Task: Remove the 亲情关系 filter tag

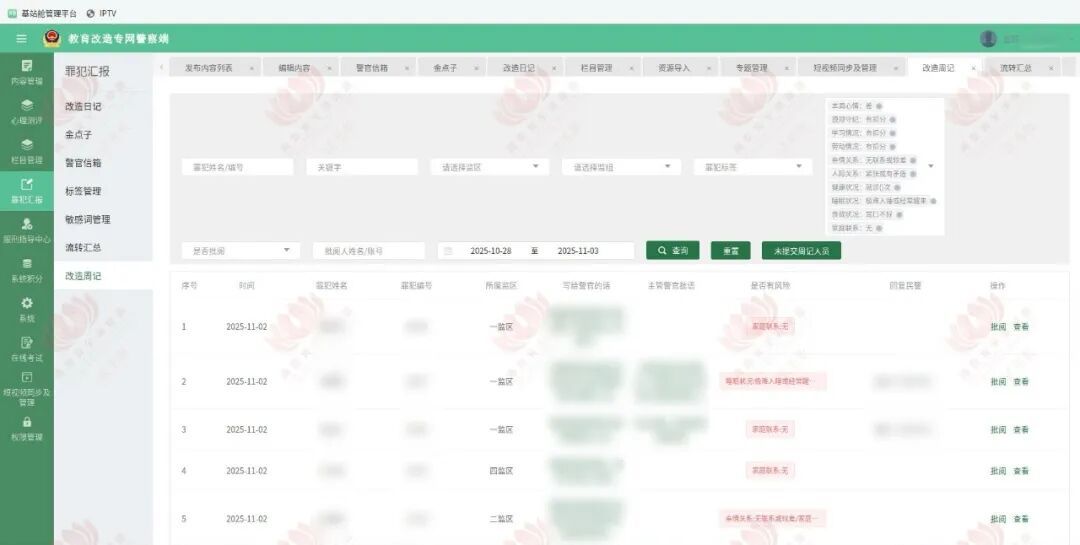Action: click(913, 160)
